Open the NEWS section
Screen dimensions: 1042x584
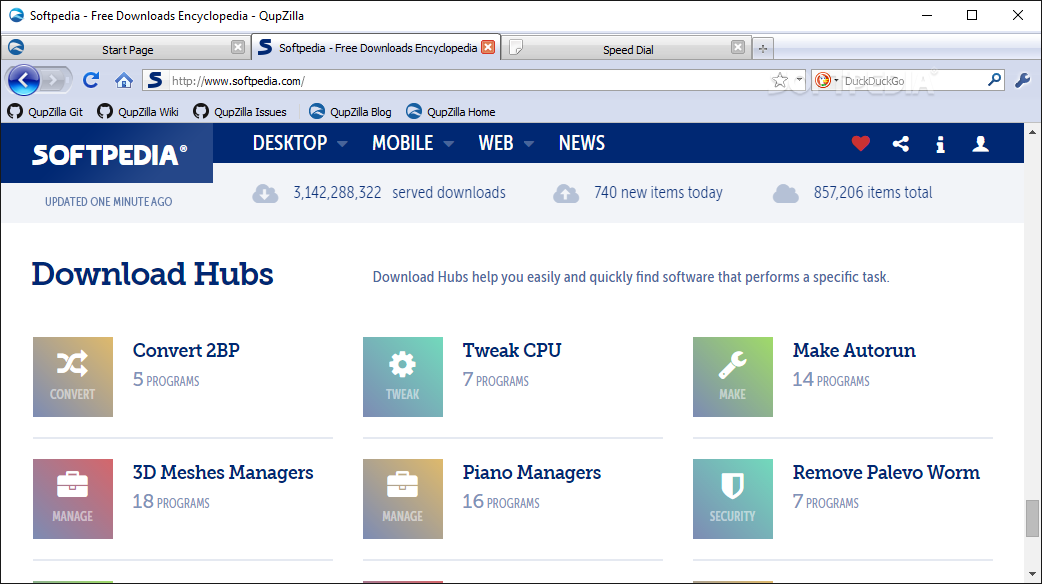click(581, 143)
